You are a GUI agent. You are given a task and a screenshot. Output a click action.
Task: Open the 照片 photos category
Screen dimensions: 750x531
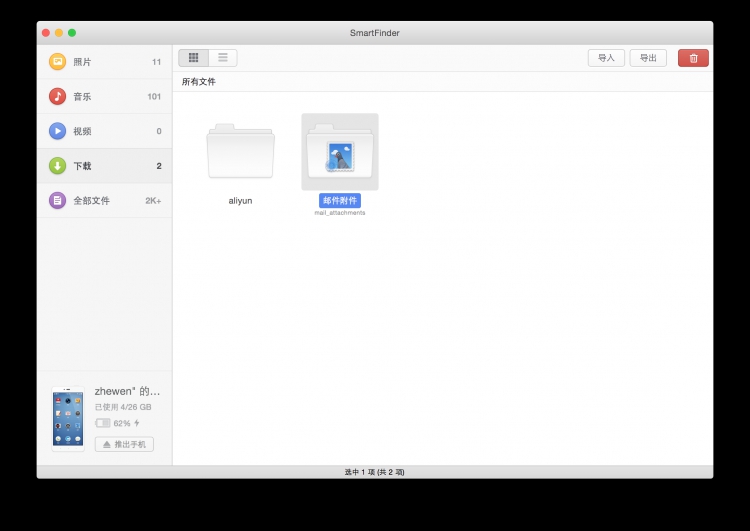tap(82, 62)
